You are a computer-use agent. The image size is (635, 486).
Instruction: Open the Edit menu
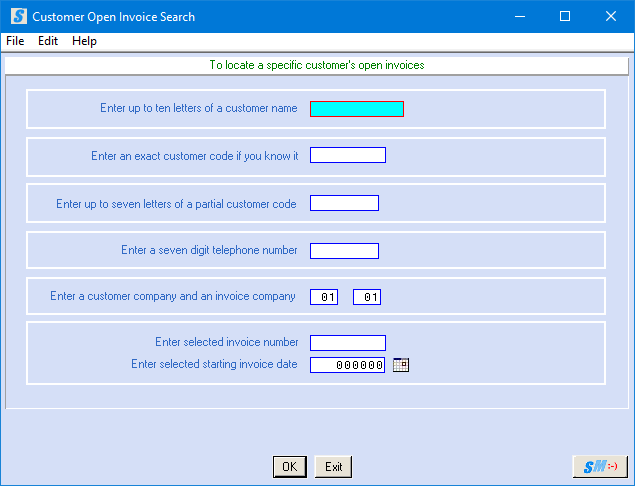[x=48, y=41]
